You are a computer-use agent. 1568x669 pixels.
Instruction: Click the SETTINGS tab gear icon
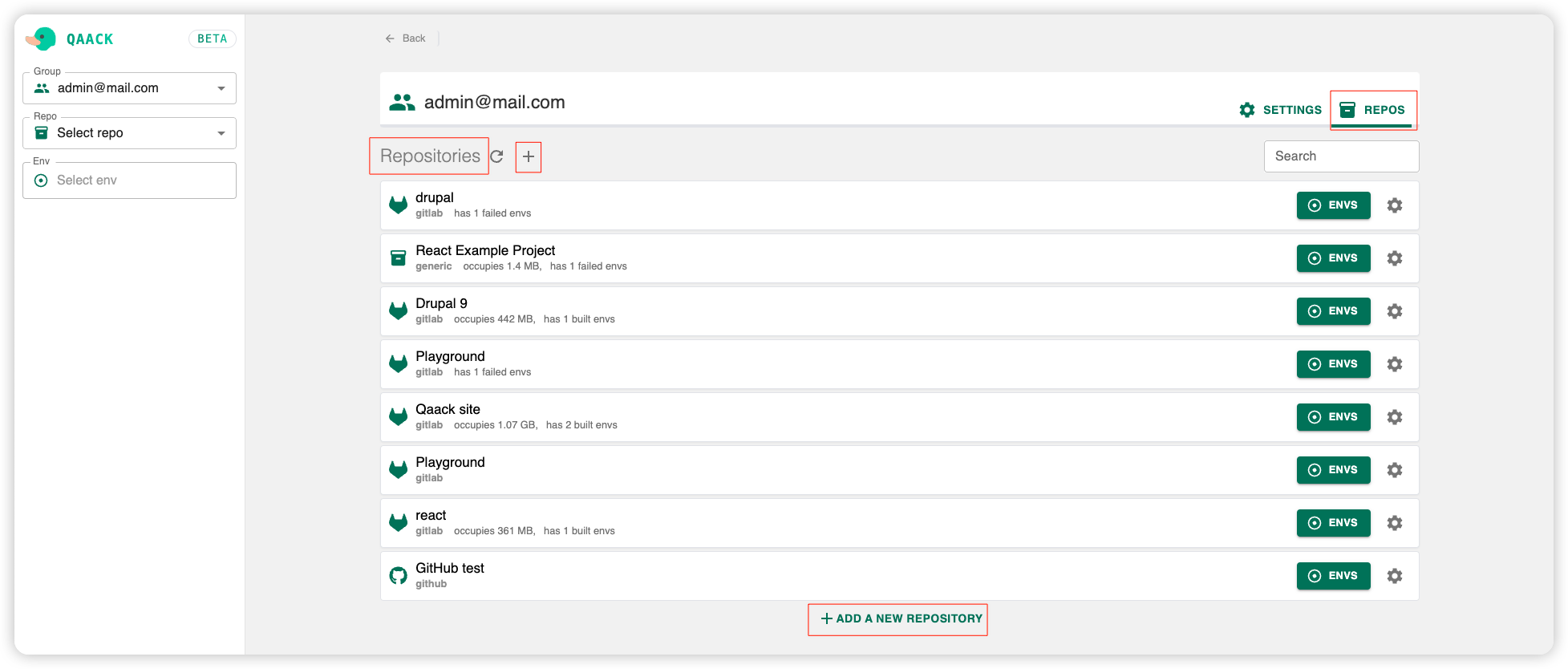click(1247, 110)
